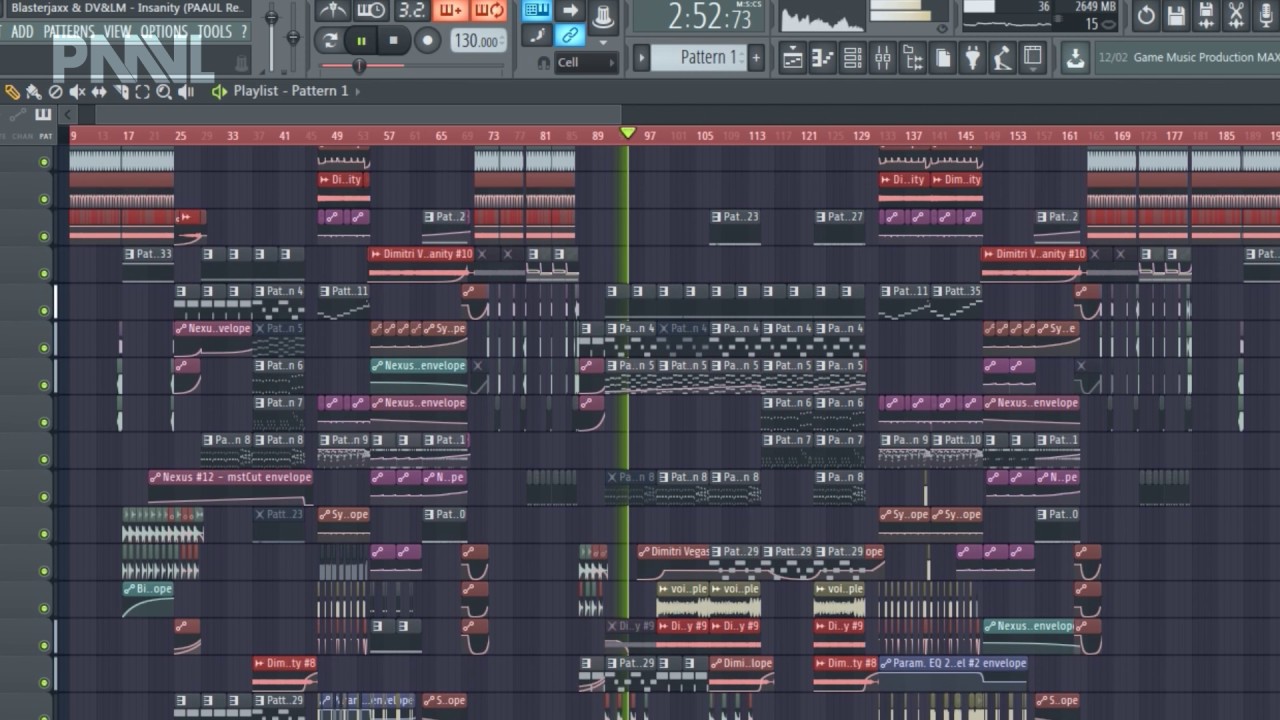Open the OPTIONS menu
1280x720 pixels.
click(x=164, y=32)
